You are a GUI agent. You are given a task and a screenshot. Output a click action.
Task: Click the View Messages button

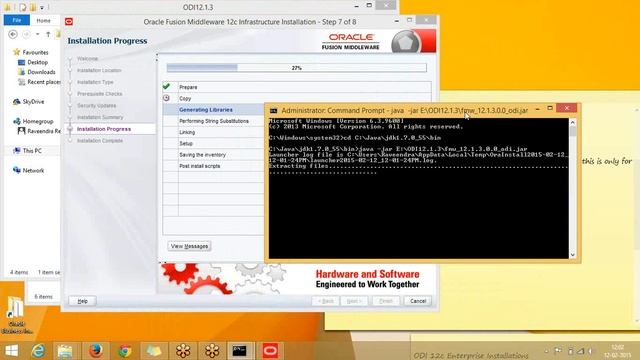click(x=189, y=246)
